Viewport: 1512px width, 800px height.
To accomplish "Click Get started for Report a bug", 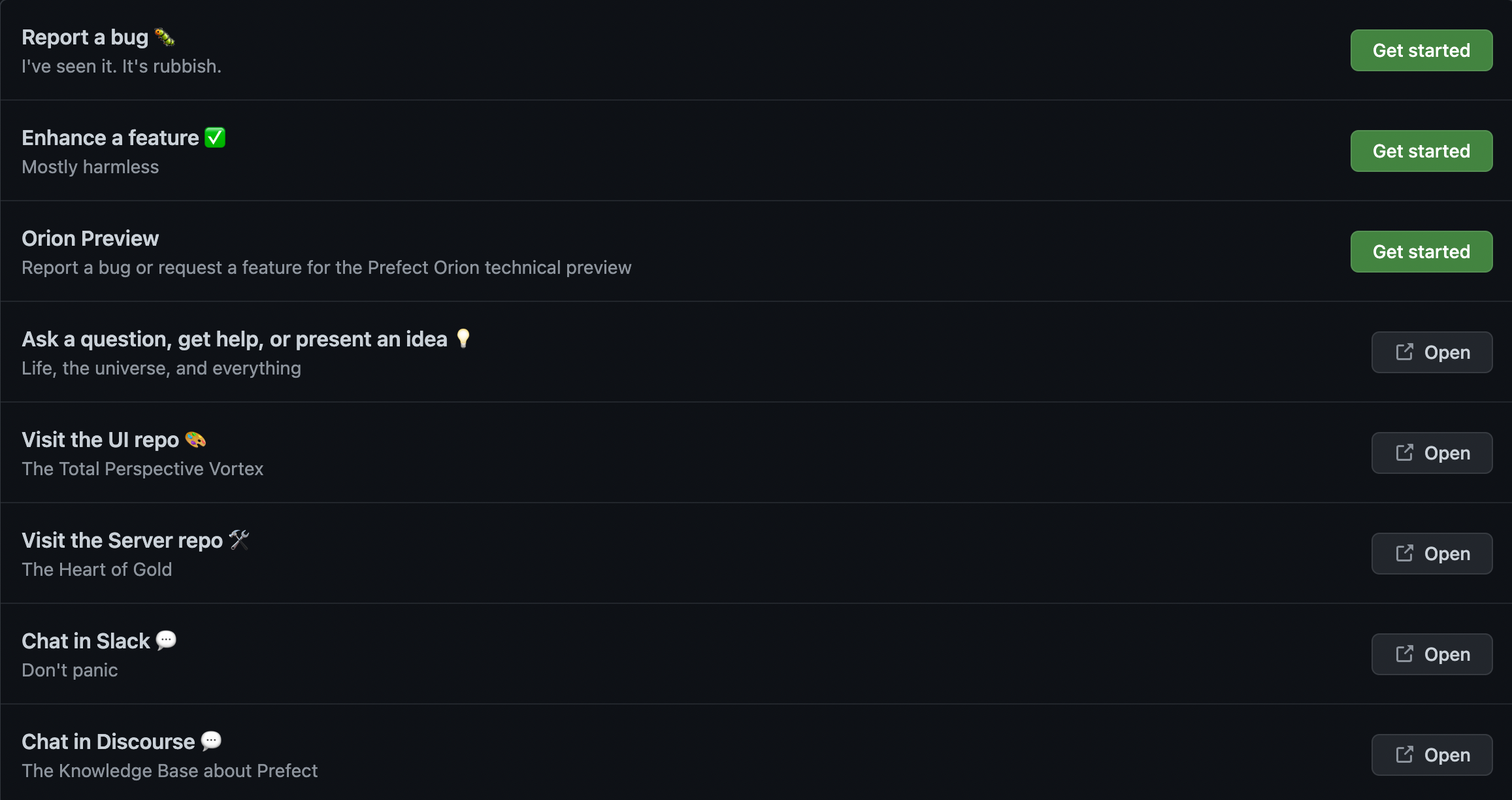I will click(1421, 50).
